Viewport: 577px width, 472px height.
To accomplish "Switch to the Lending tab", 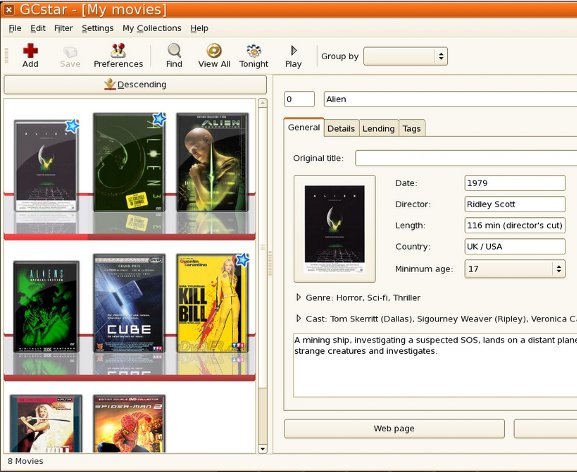I will pyautogui.click(x=378, y=128).
